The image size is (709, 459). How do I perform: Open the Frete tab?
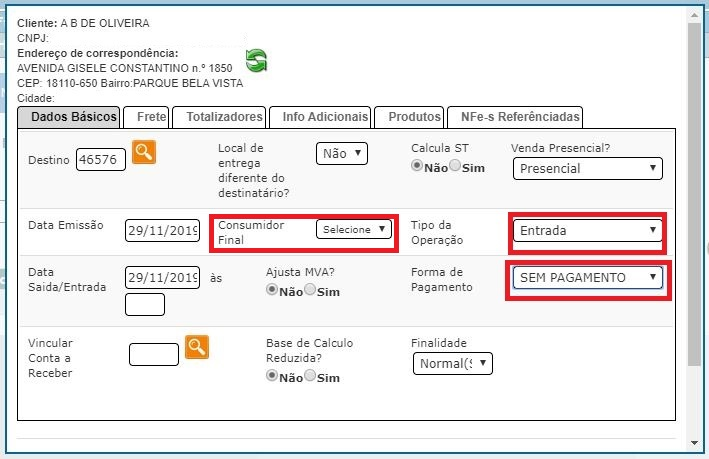(x=146, y=117)
